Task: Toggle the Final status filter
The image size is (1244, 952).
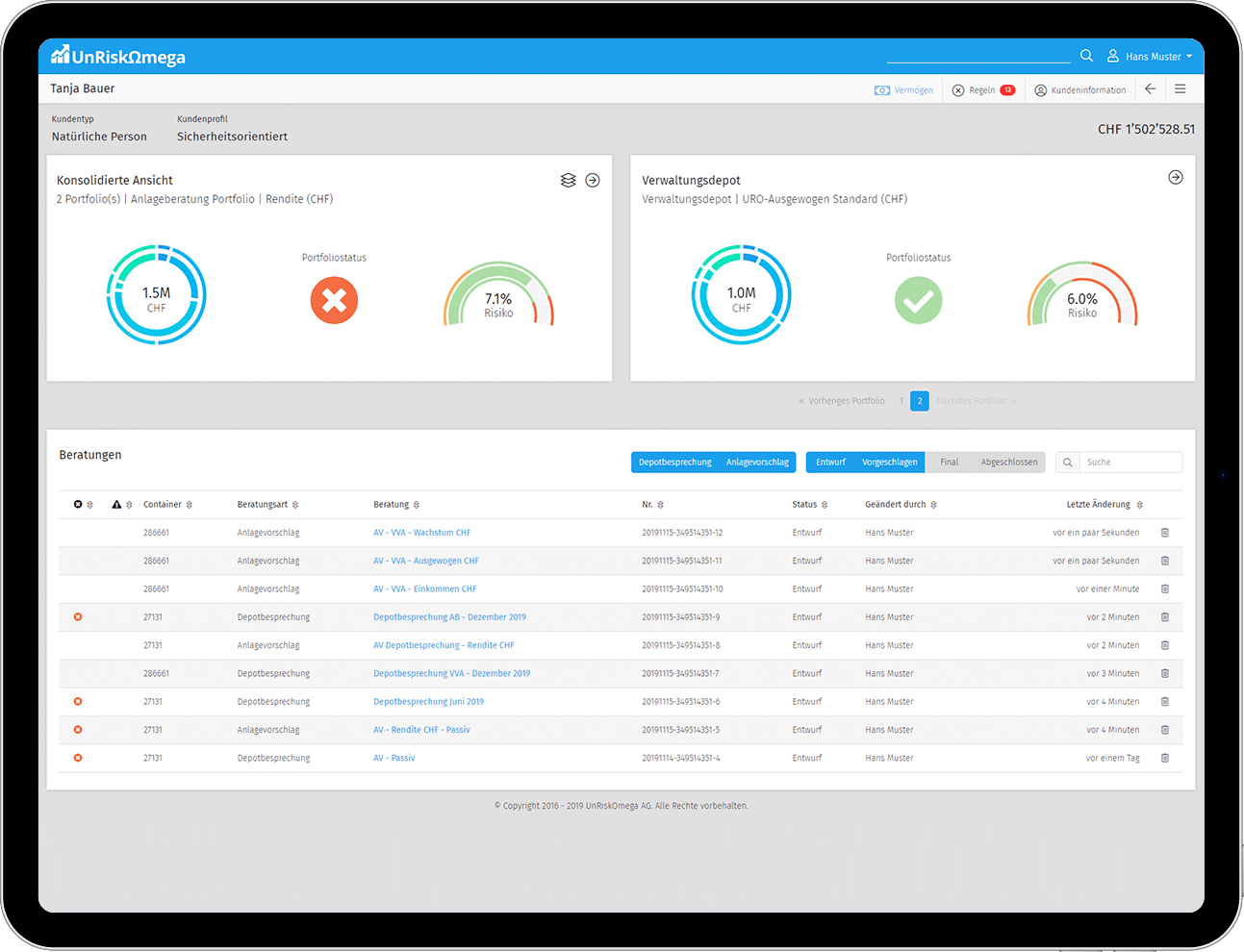Action: coord(949,463)
